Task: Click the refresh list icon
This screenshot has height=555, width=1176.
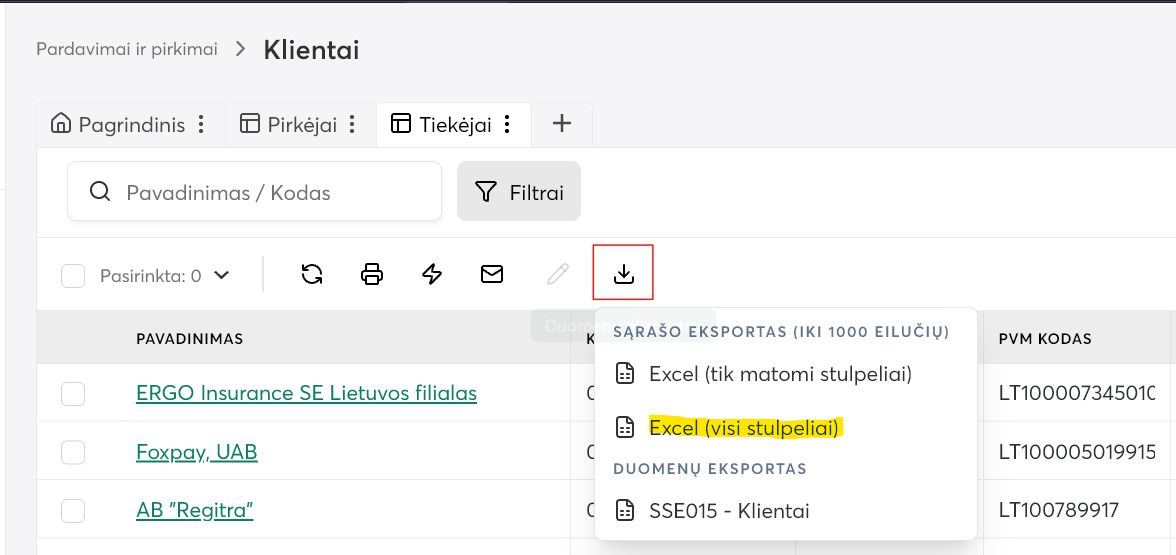Action: 312,274
